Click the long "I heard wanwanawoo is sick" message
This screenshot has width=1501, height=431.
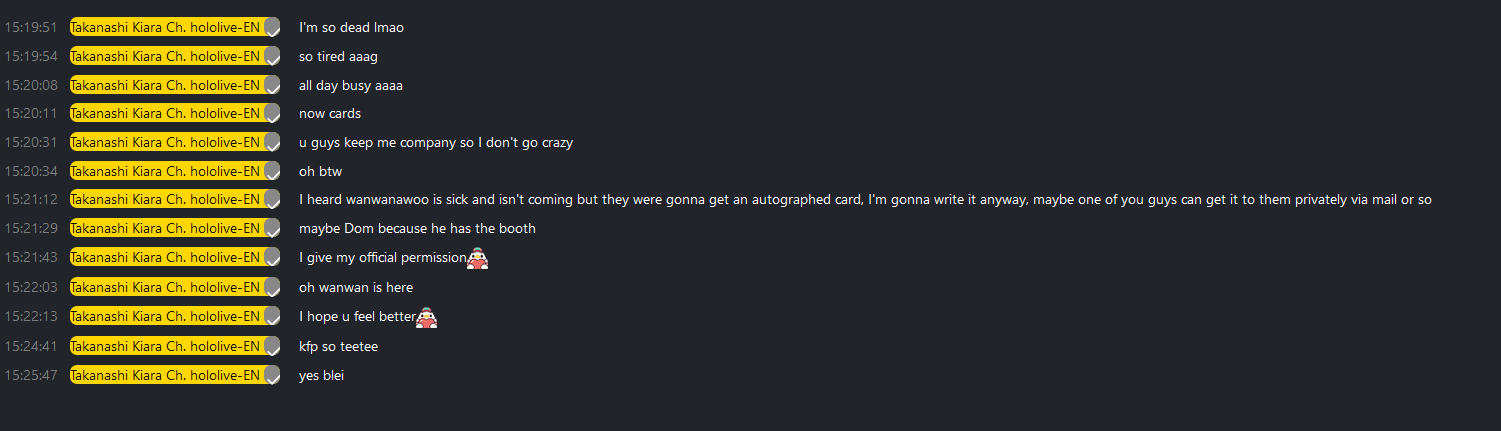coord(865,200)
